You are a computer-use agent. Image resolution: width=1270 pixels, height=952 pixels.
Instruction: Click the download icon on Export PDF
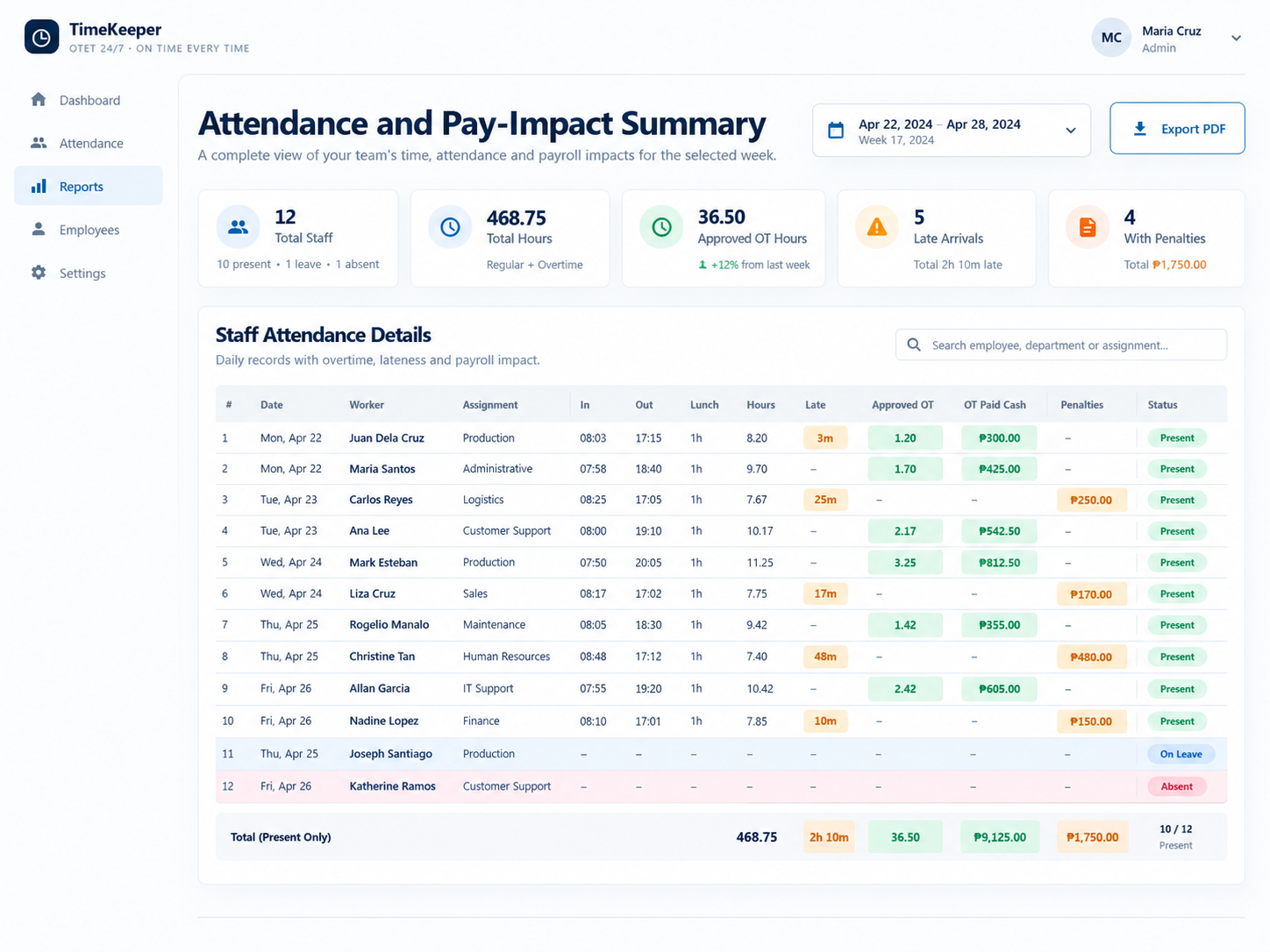[x=1139, y=129]
